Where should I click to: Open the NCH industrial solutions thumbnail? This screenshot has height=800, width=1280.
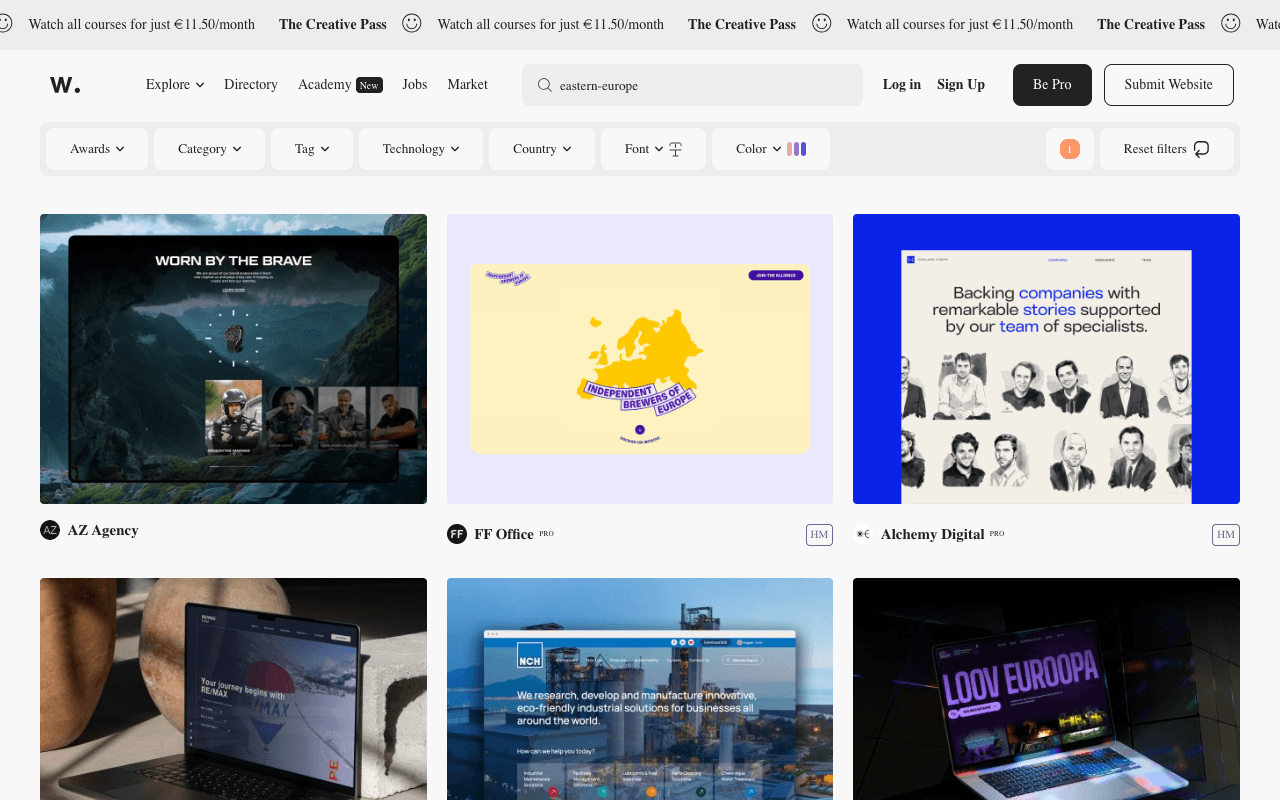(x=640, y=689)
